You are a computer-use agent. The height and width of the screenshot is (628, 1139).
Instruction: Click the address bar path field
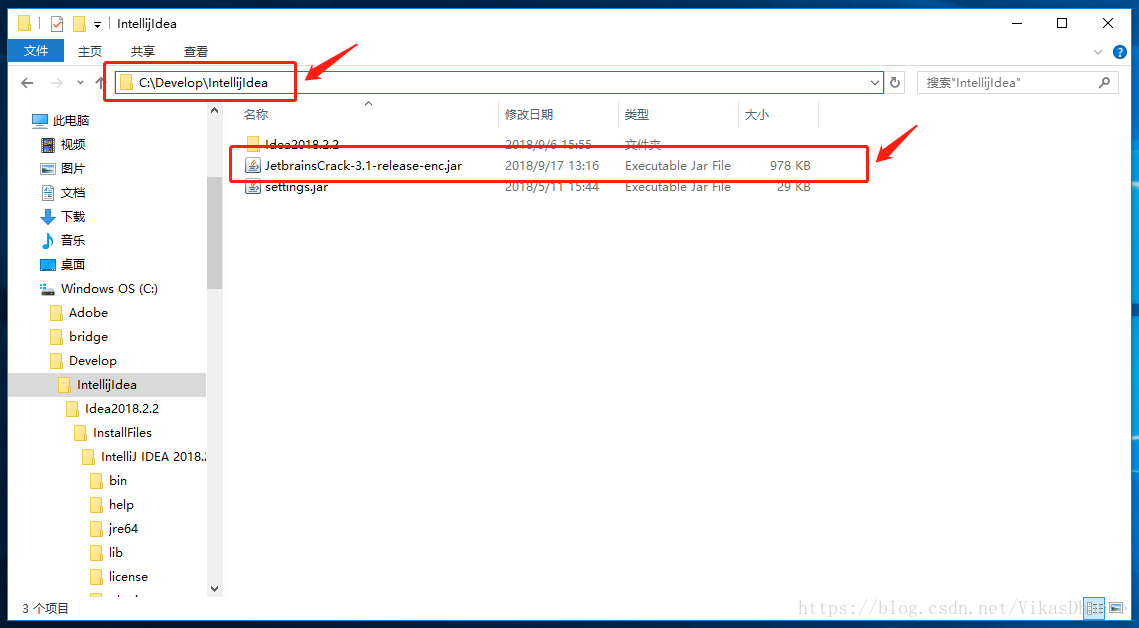(x=498, y=82)
